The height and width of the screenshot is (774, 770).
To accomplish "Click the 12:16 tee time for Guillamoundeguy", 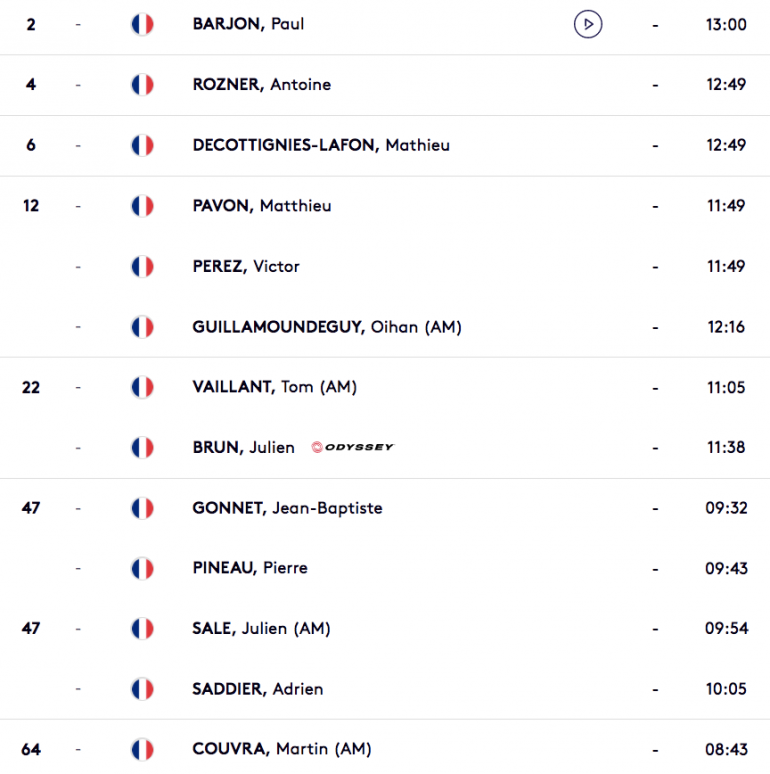I will coord(726,327).
